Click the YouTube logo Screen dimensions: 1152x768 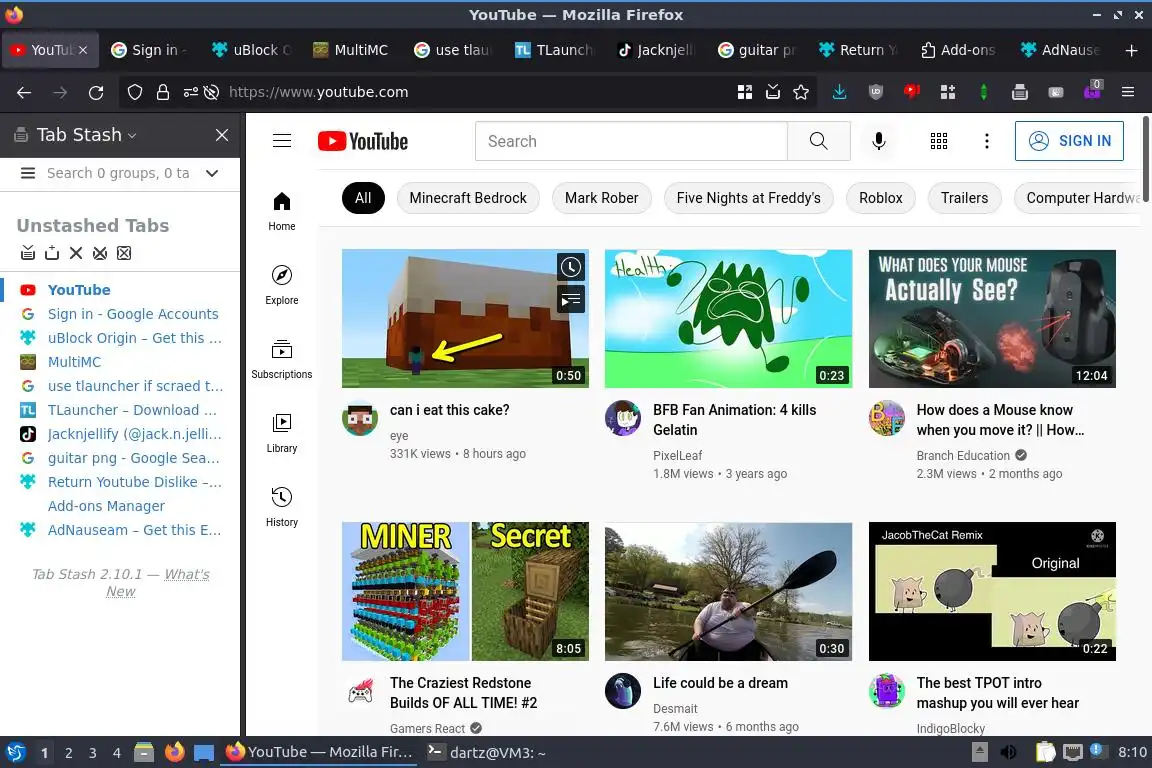point(363,141)
